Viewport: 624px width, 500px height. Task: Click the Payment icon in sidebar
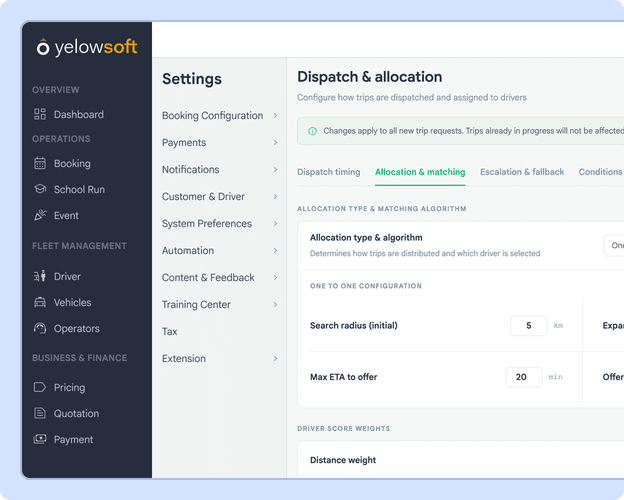coord(40,439)
